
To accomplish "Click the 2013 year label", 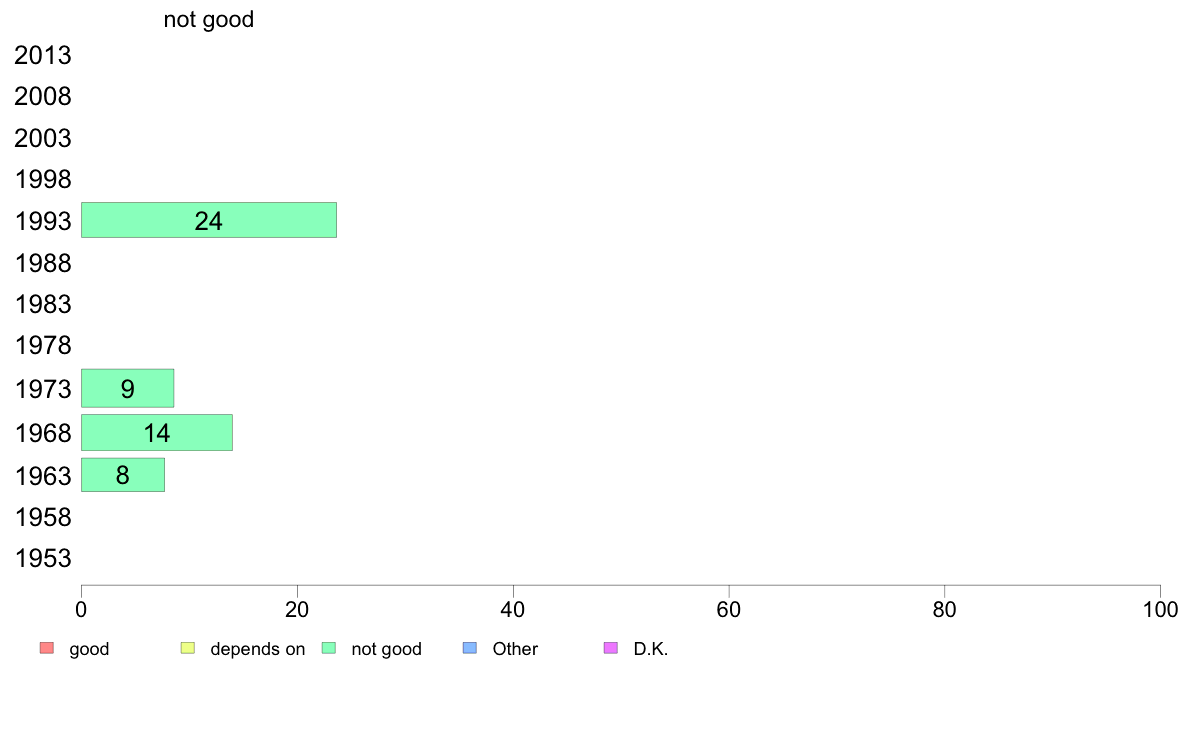I will (42, 55).
